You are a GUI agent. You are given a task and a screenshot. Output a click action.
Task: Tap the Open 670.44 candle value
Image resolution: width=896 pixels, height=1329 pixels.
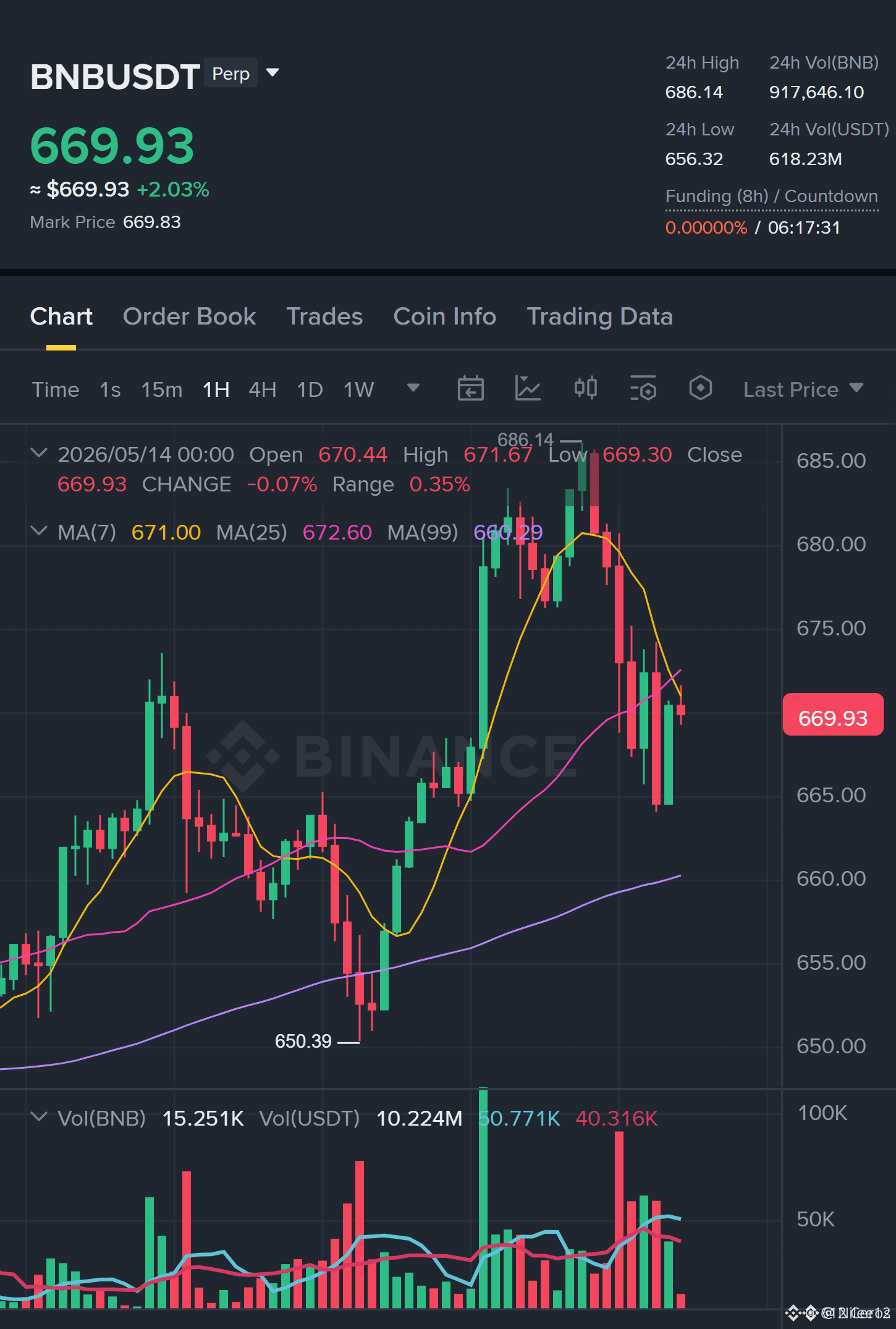(x=353, y=454)
